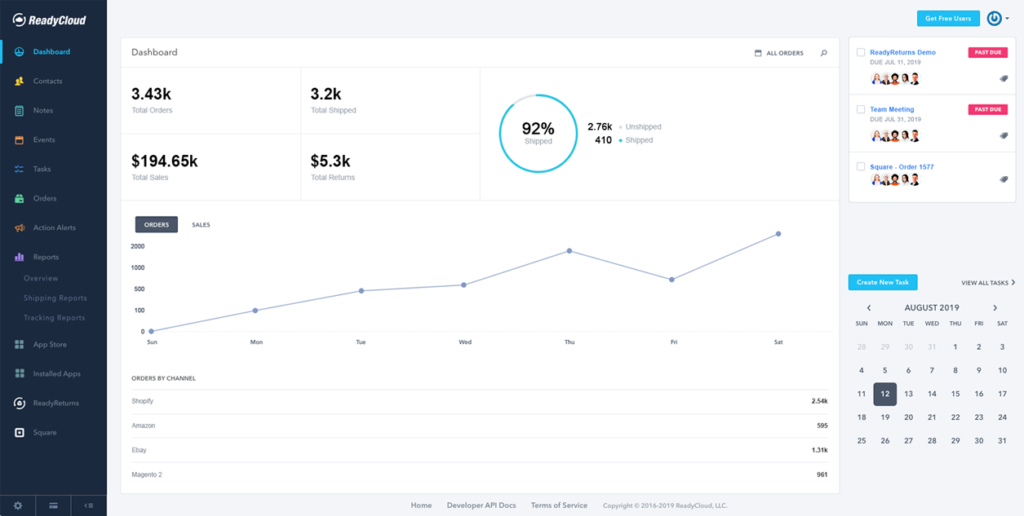Screen dimensions: 1024x516
Task: Open the Installed Apps grid icon
Action: pyautogui.click(x=20, y=374)
